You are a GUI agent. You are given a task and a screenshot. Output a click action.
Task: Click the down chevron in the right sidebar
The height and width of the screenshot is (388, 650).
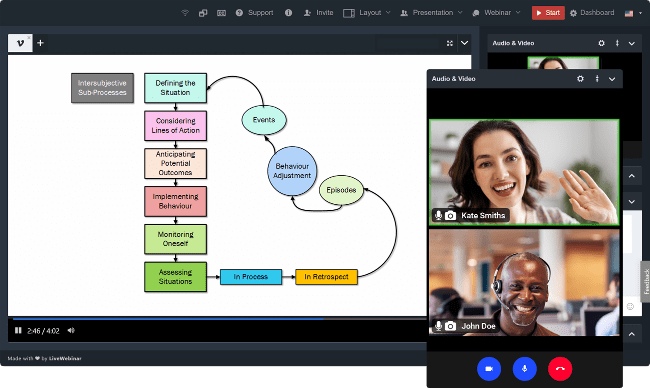632,201
